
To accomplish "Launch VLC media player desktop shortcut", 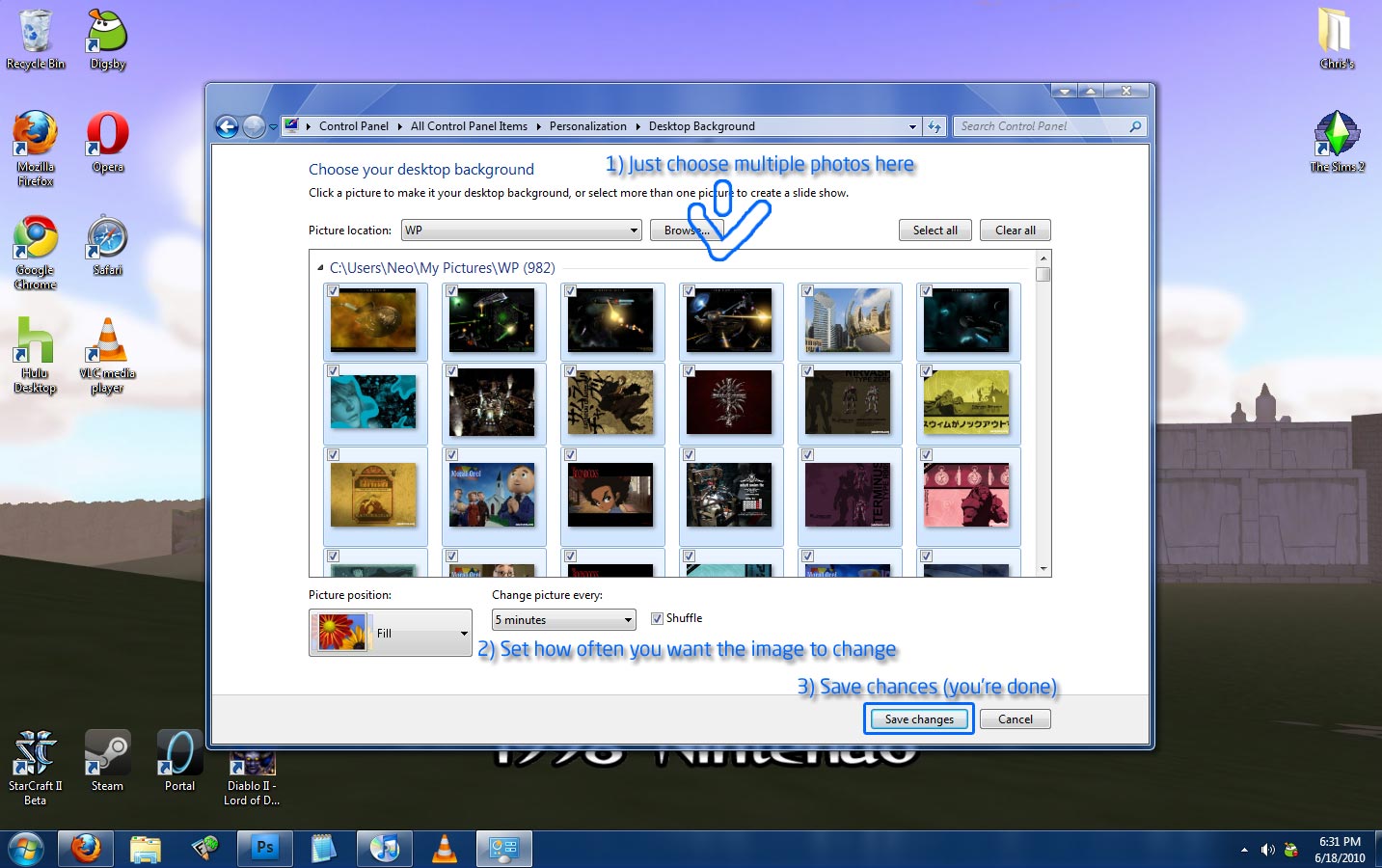I will [108, 356].
